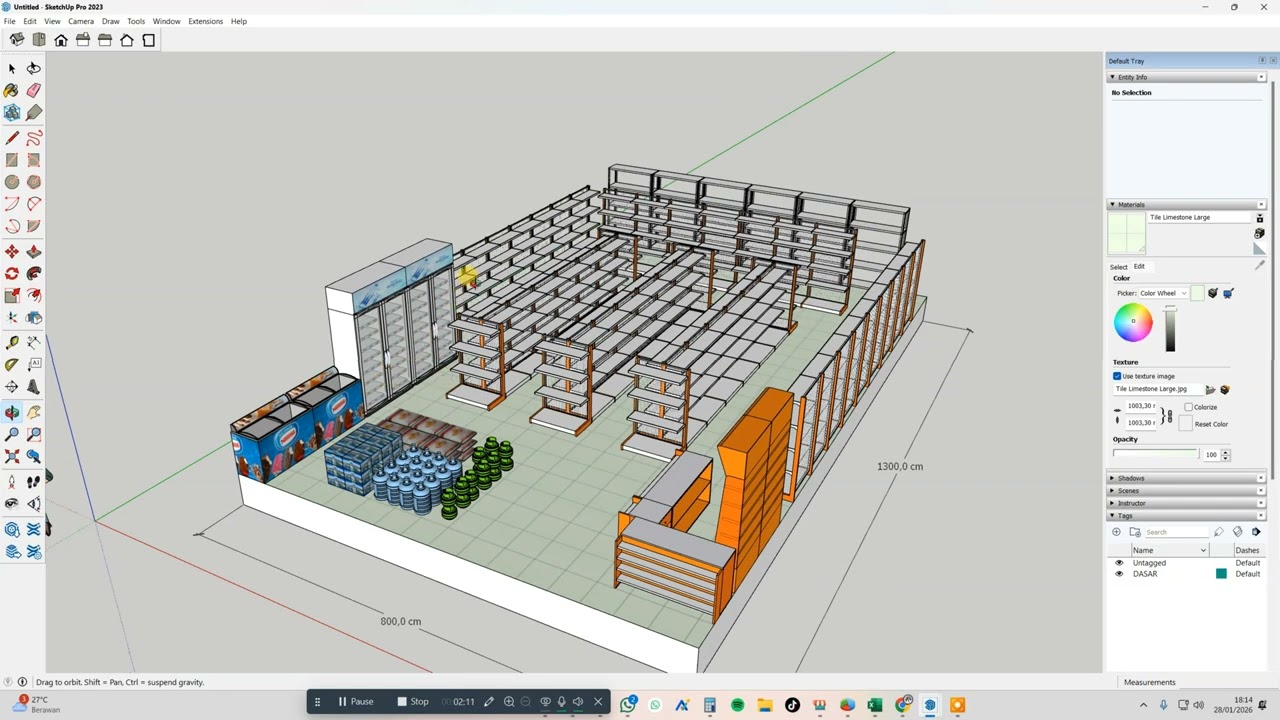Open the opacity value stepper
Screen dimensions: 1280x720
coord(1226,455)
